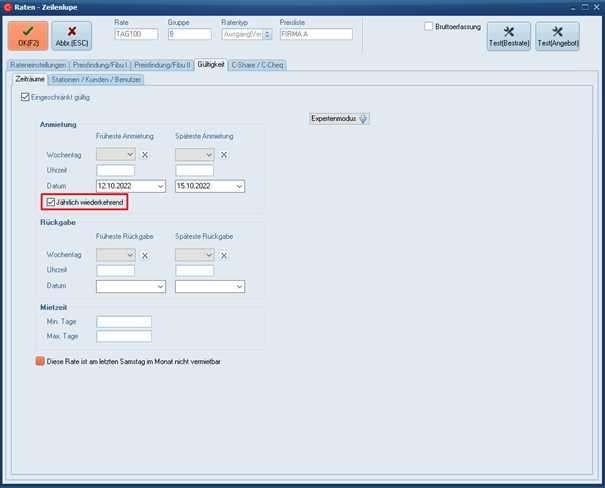Open the Späteste Anmietung Datum dropdown

point(238,186)
